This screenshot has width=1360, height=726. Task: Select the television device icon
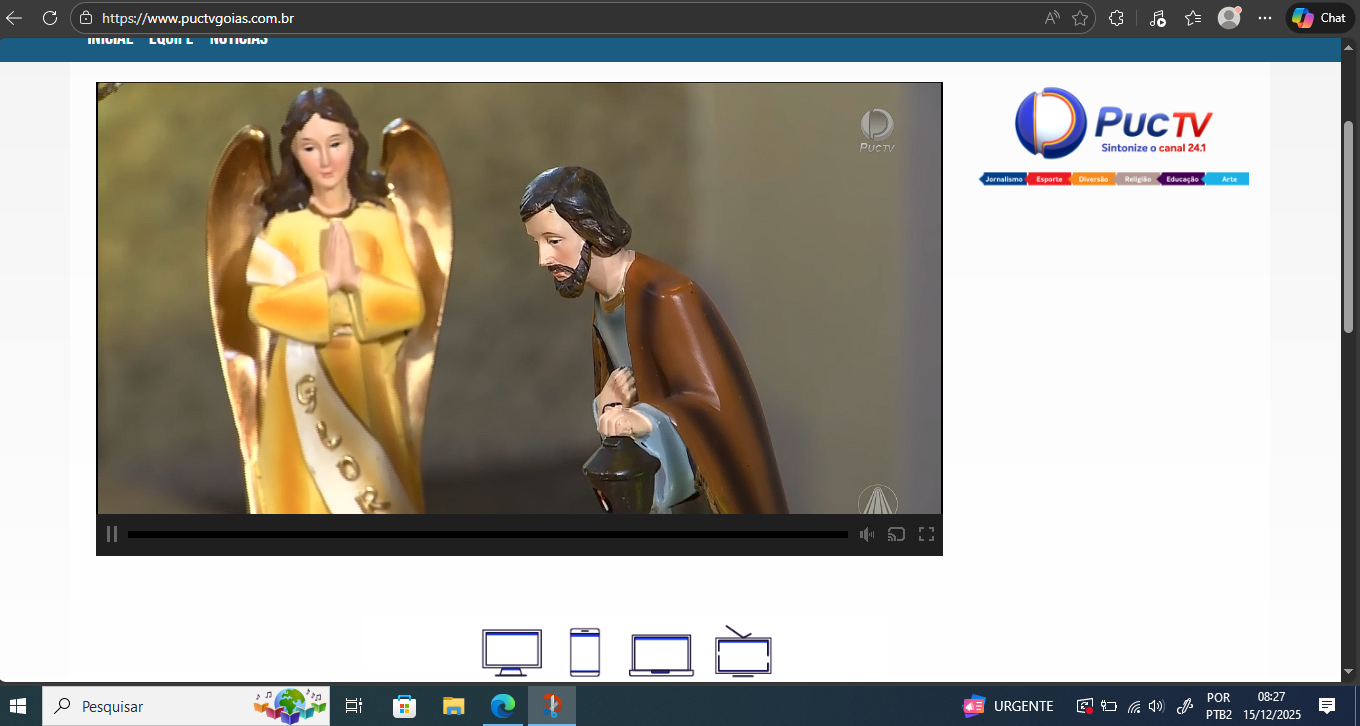click(x=743, y=652)
